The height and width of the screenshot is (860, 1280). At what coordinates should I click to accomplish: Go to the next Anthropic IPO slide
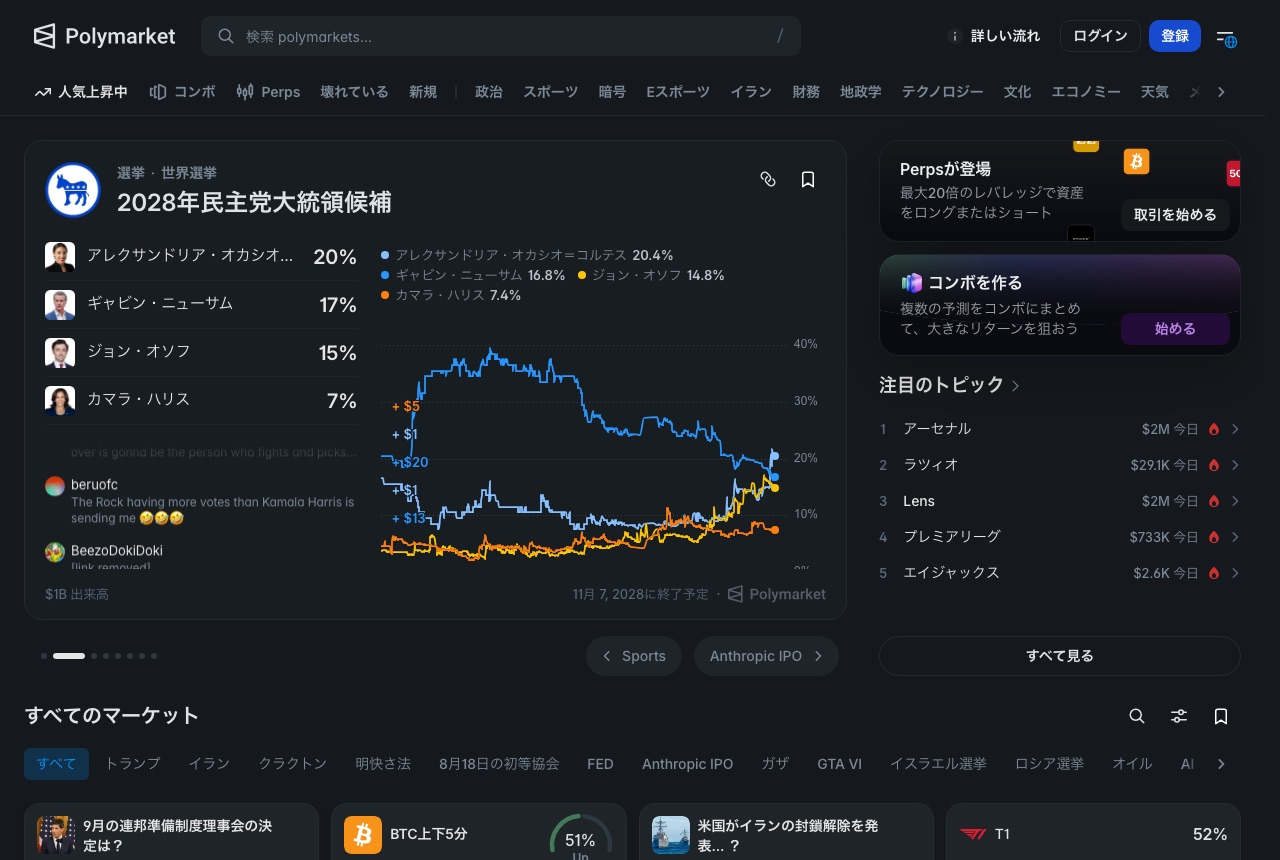click(x=766, y=656)
